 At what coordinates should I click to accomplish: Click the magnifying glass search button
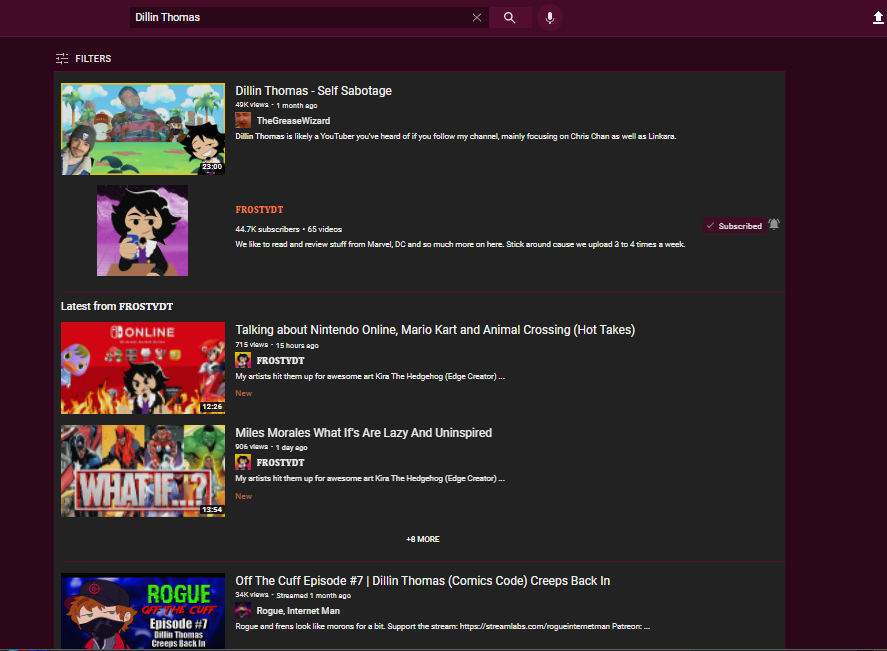510,18
